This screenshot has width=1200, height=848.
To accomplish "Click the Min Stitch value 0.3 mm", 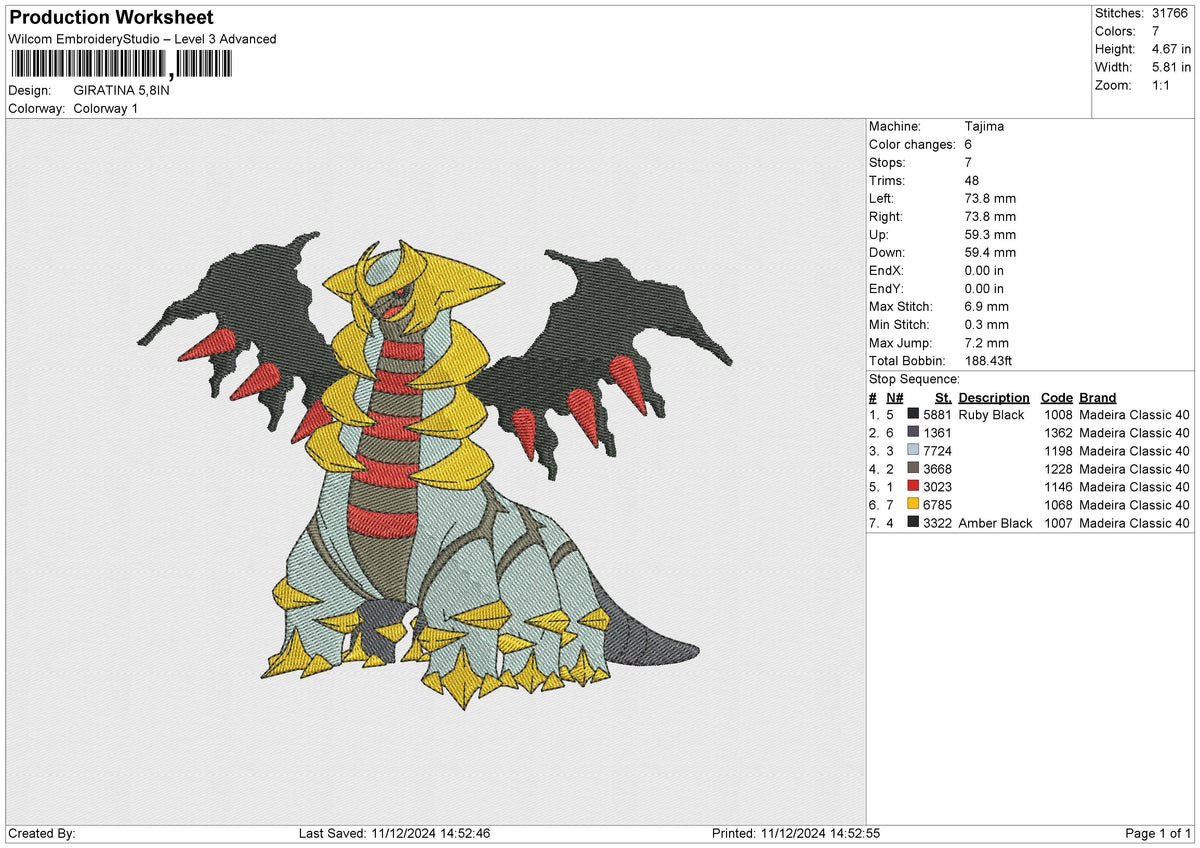I will pyautogui.click(x=986, y=325).
